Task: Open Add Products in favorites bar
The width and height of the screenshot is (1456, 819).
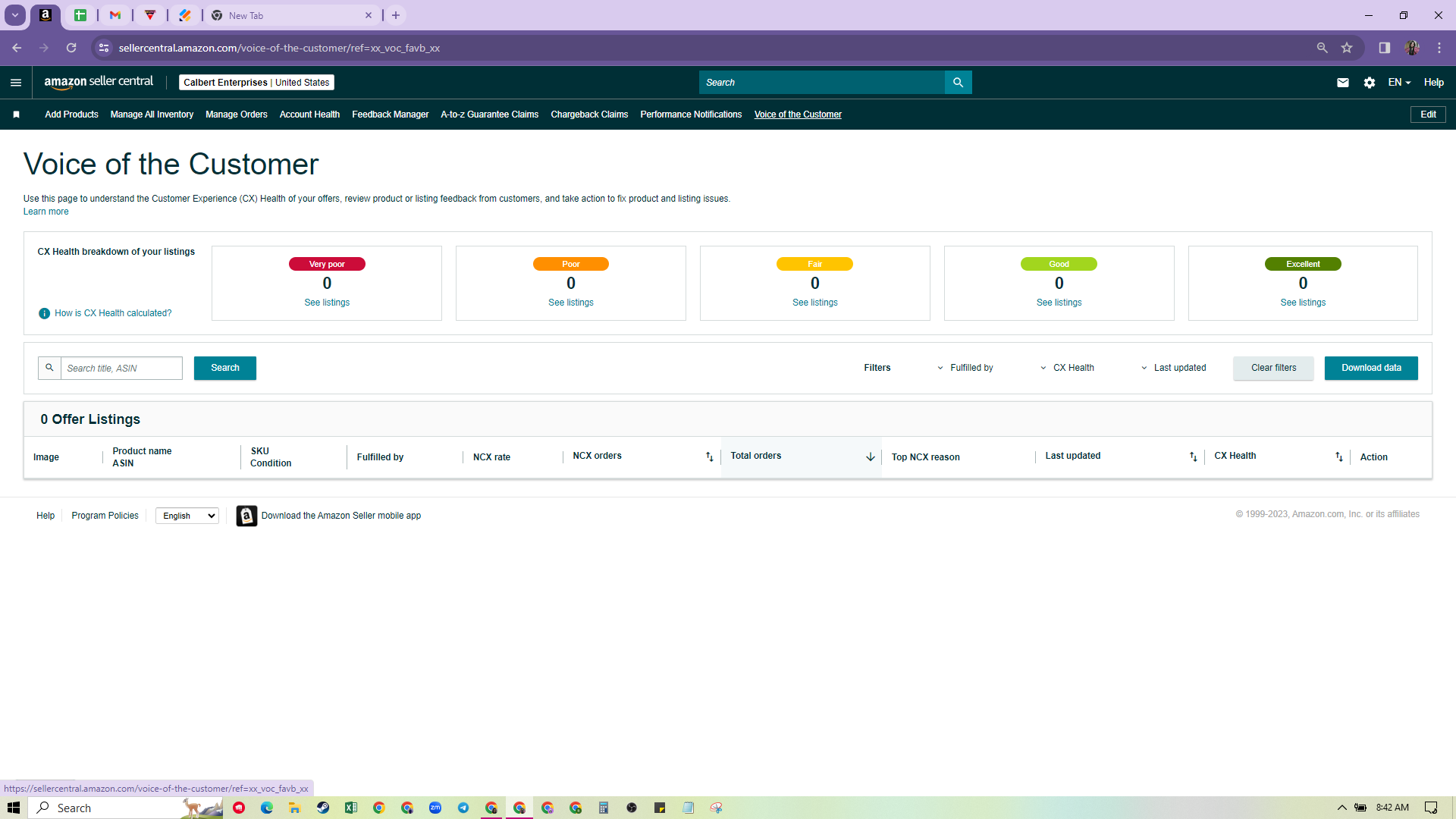Action: (71, 115)
